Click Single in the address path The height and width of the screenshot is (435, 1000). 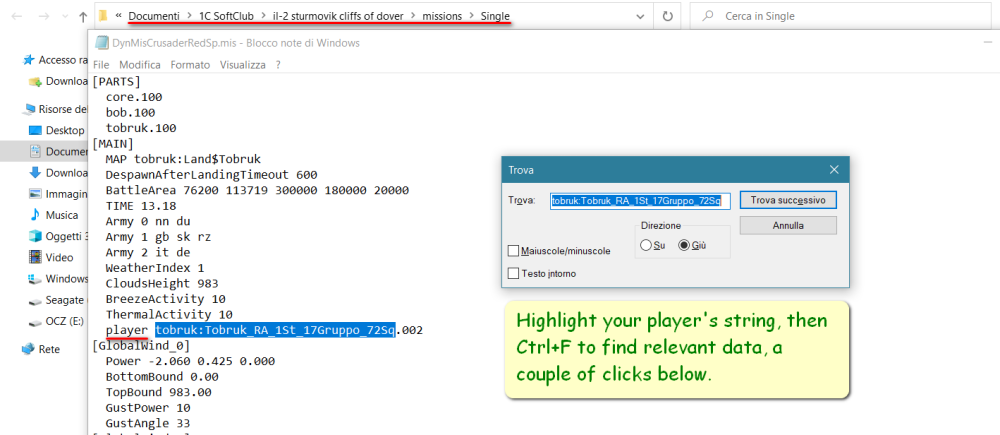495,17
